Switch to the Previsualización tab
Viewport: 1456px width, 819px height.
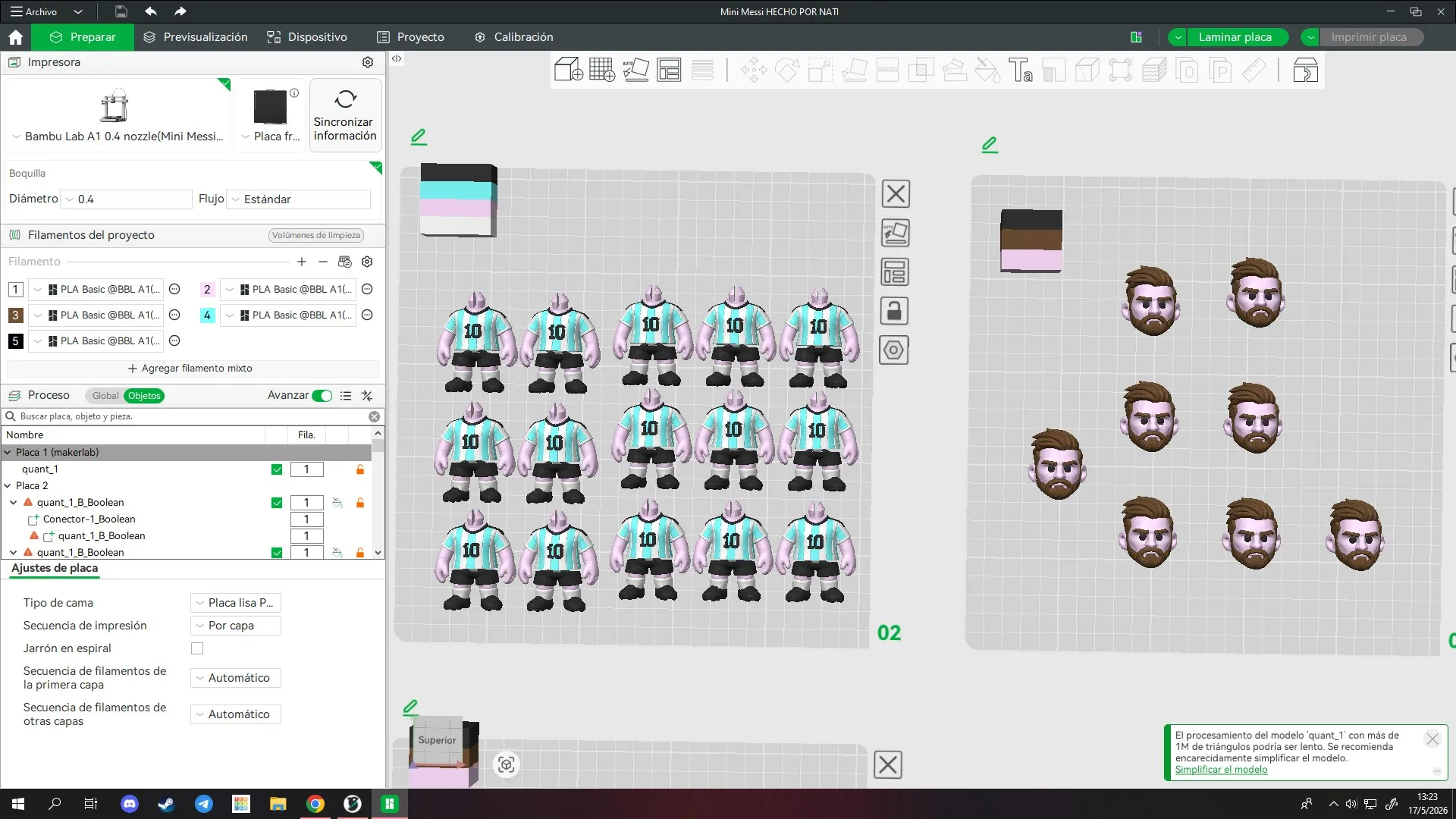click(x=196, y=37)
